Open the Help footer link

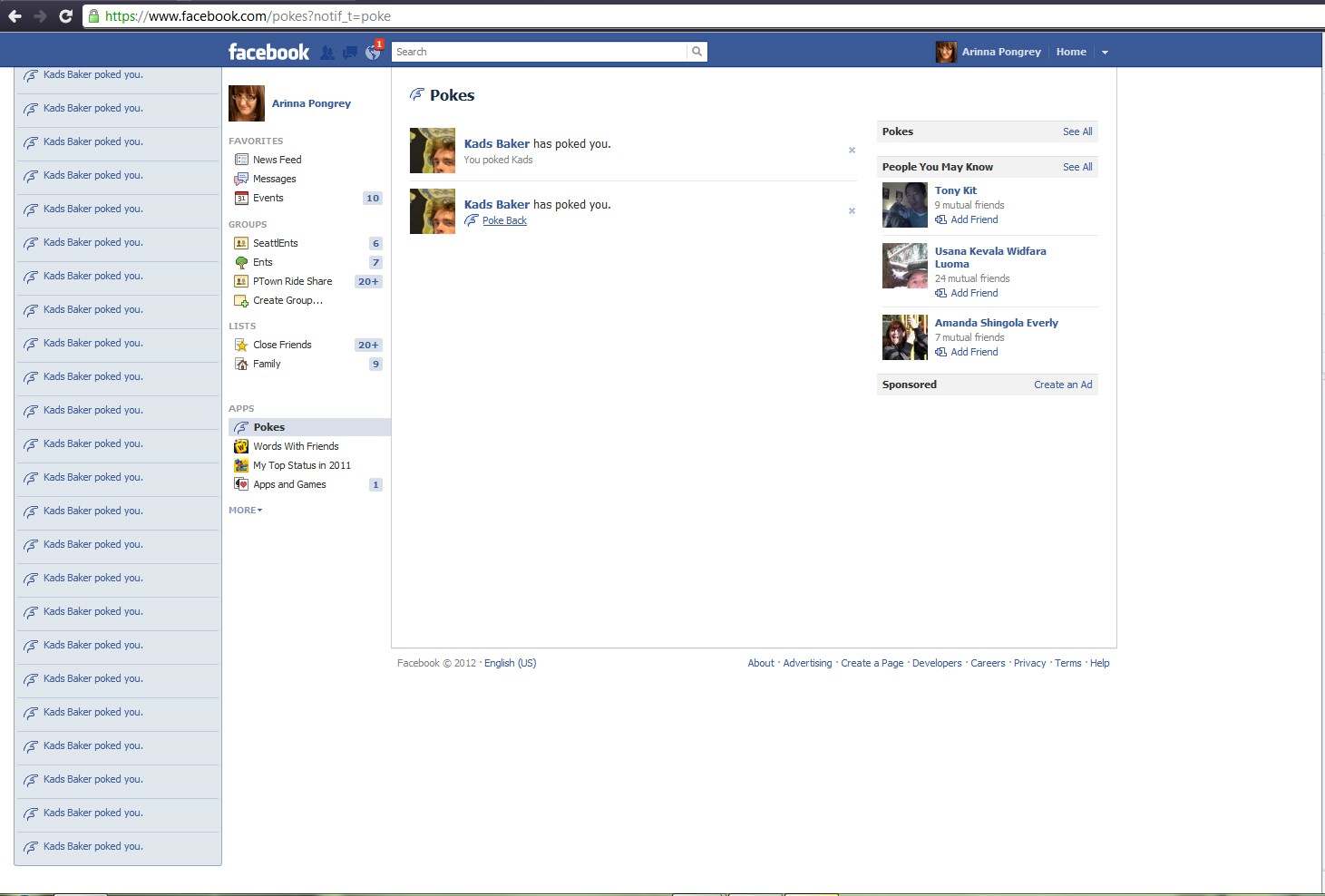point(1100,663)
